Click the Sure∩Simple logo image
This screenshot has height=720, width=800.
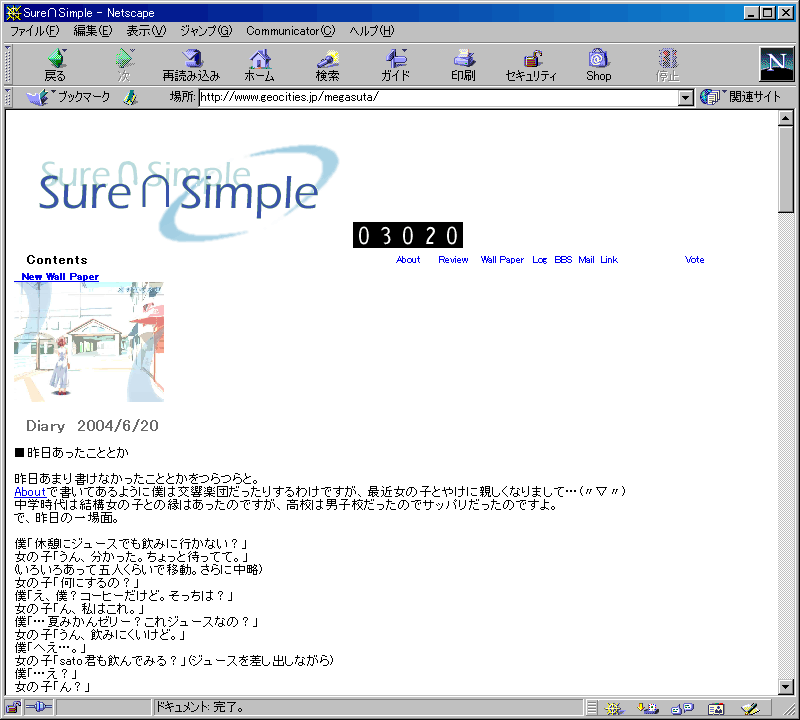point(189,193)
